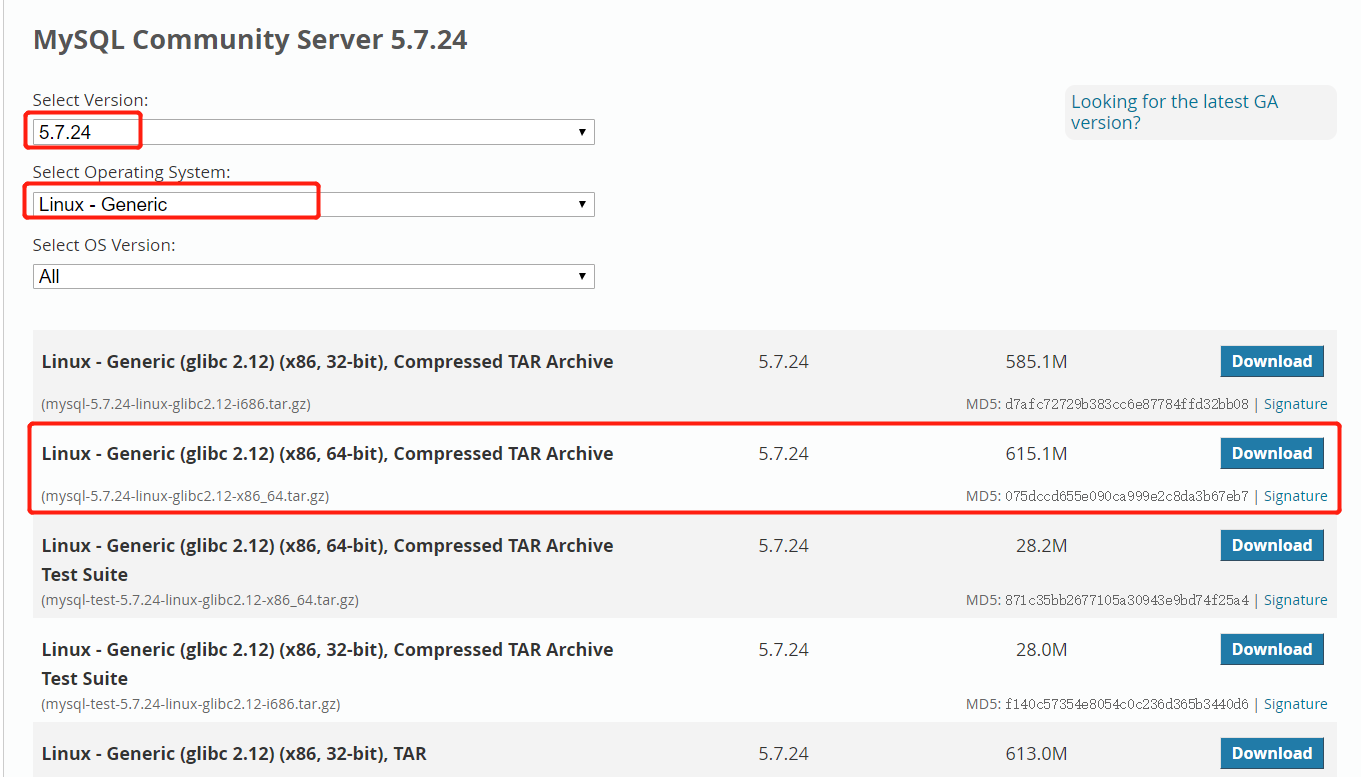This screenshot has height=777, width=1361.
Task: Click the 'Select OS Version:' label
Action: pyautogui.click(x=104, y=245)
